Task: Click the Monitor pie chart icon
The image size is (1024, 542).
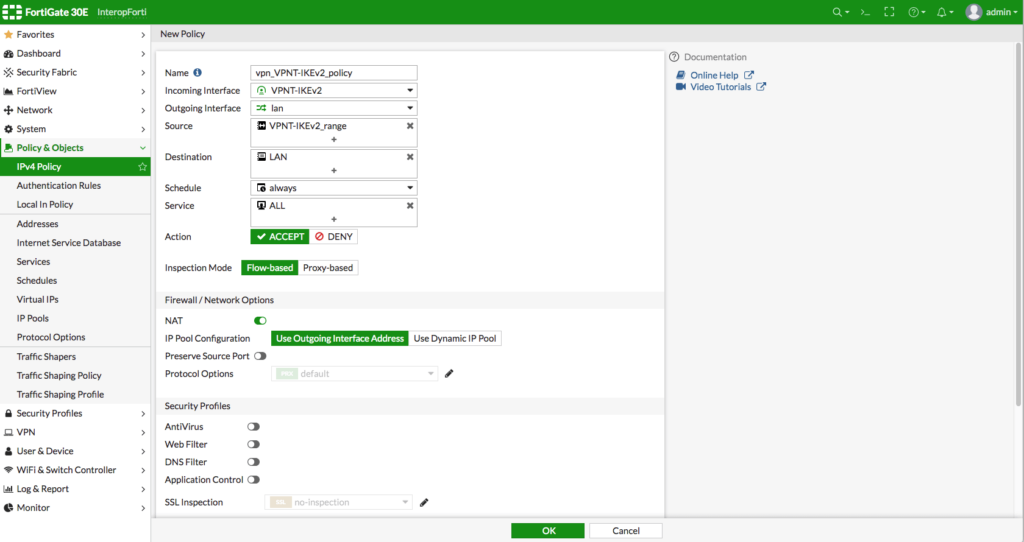Action: coord(8,507)
